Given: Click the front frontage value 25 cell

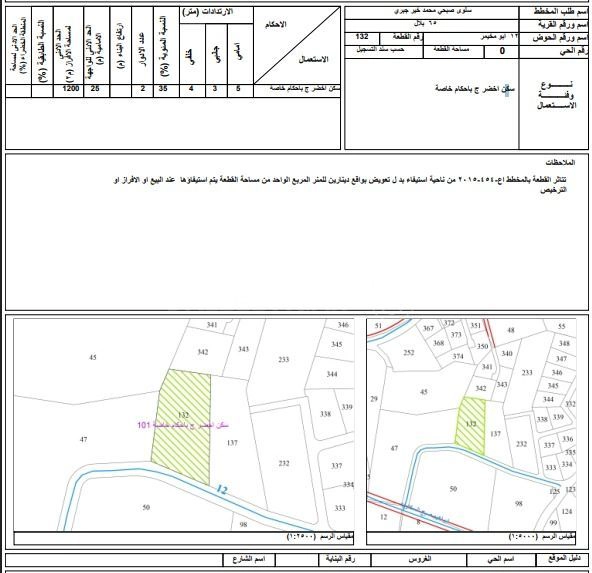Looking at the screenshot, I should tap(95, 89).
